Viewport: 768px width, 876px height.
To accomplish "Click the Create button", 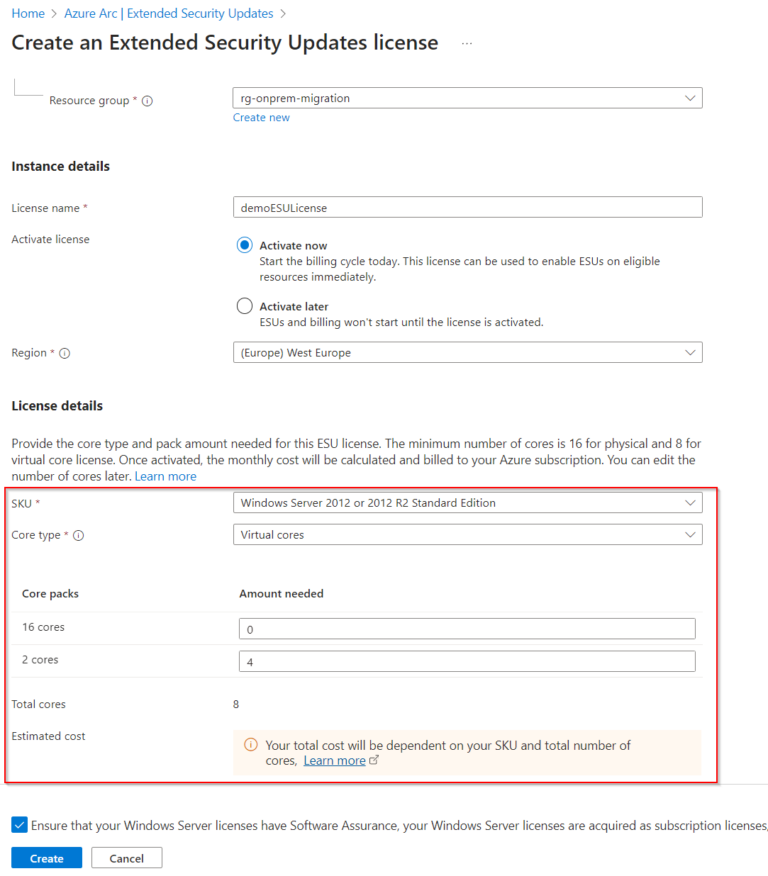I will point(46,858).
